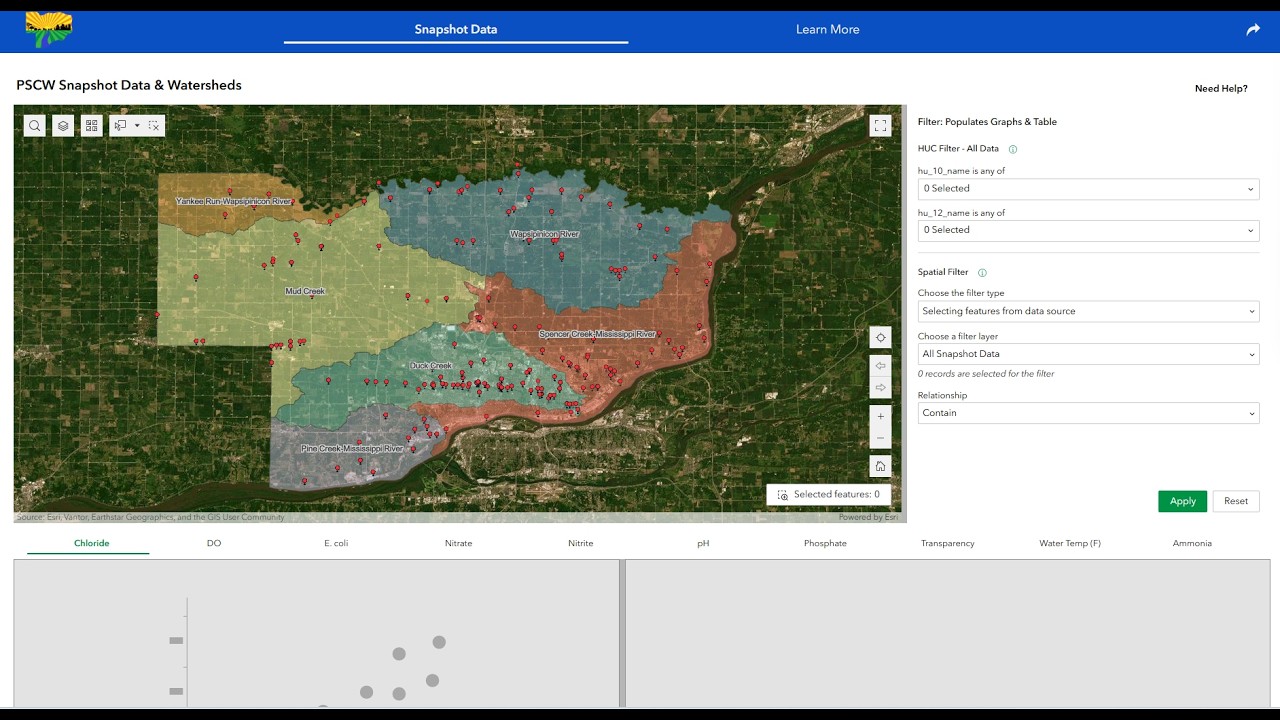Click the Selected features indicator
The width and height of the screenshot is (1280, 720).
(x=828, y=494)
